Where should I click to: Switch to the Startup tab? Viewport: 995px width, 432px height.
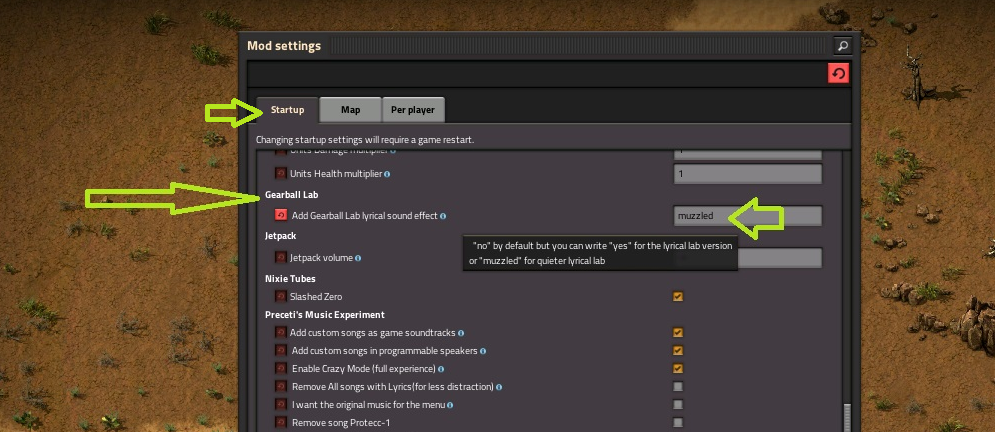coord(287,110)
